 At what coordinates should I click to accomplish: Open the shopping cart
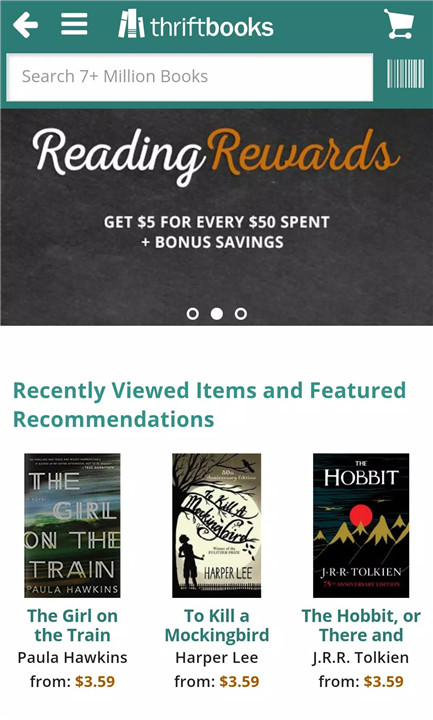[399, 24]
